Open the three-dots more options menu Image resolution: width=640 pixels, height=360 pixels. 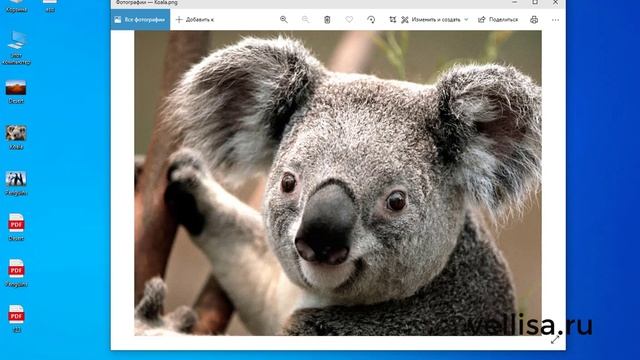pyautogui.click(x=556, y=20)
